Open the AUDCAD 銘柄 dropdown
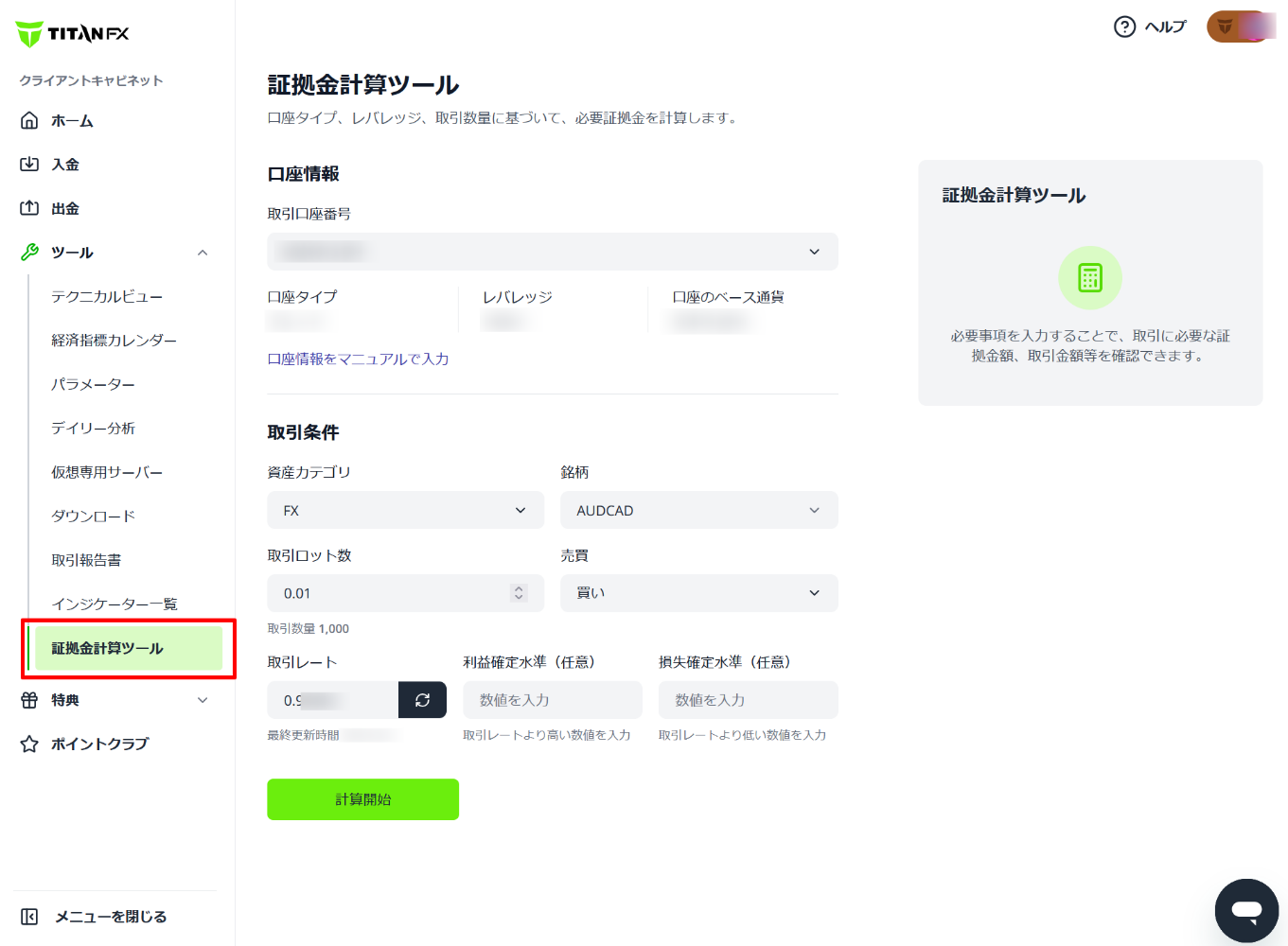The height and width of the screenshot is (946, 1288). click(x=699, y=510)
